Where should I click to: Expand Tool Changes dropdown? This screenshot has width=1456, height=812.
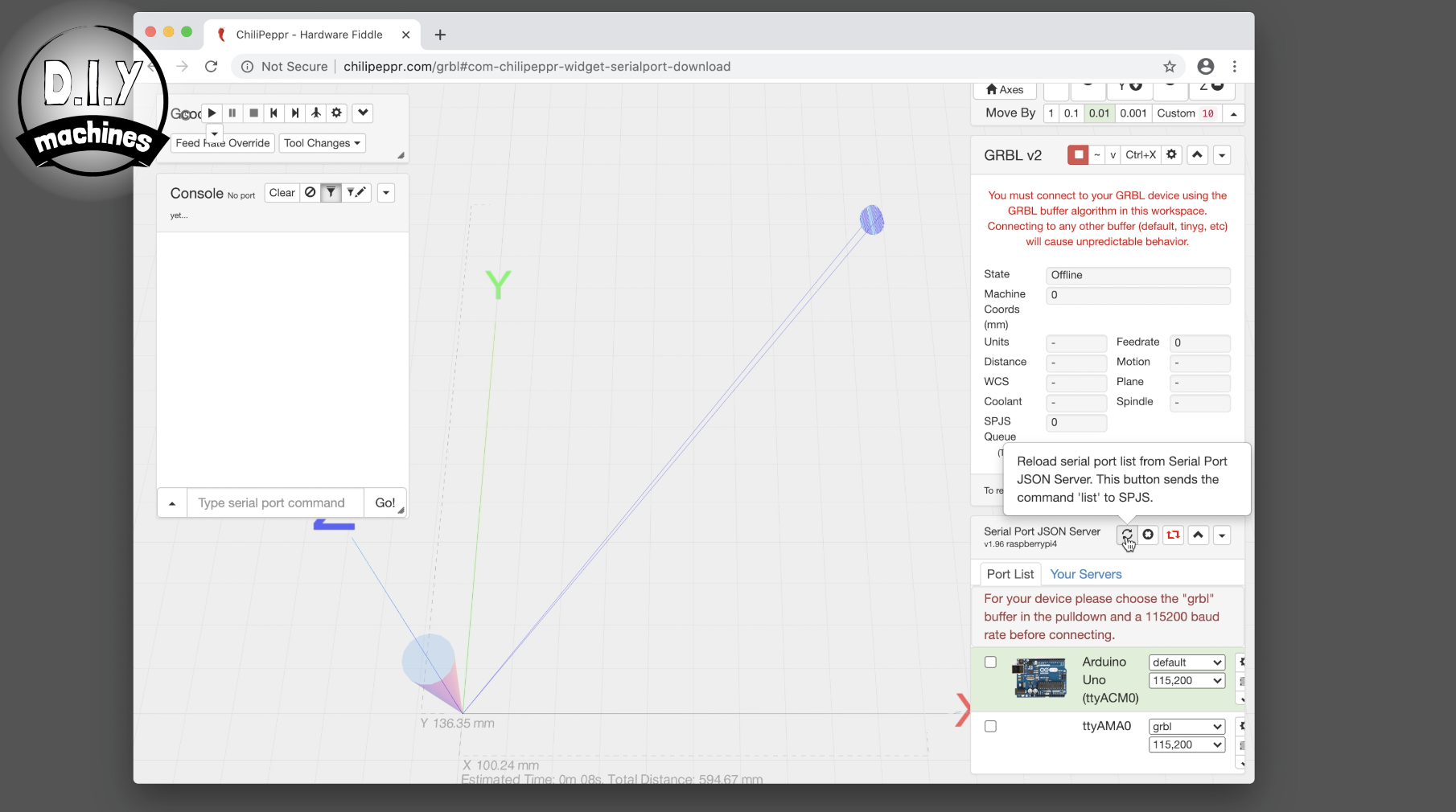tap(322, 143)
